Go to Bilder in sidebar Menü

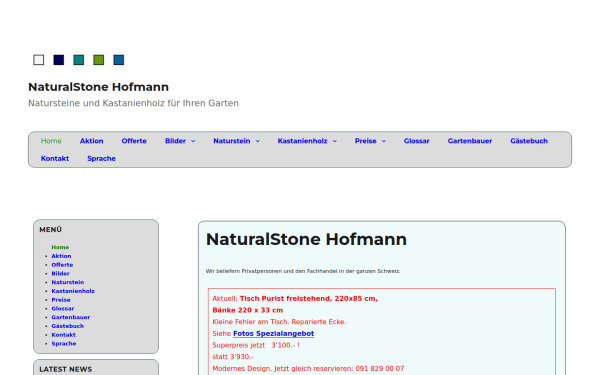click(x=60, y=274)
